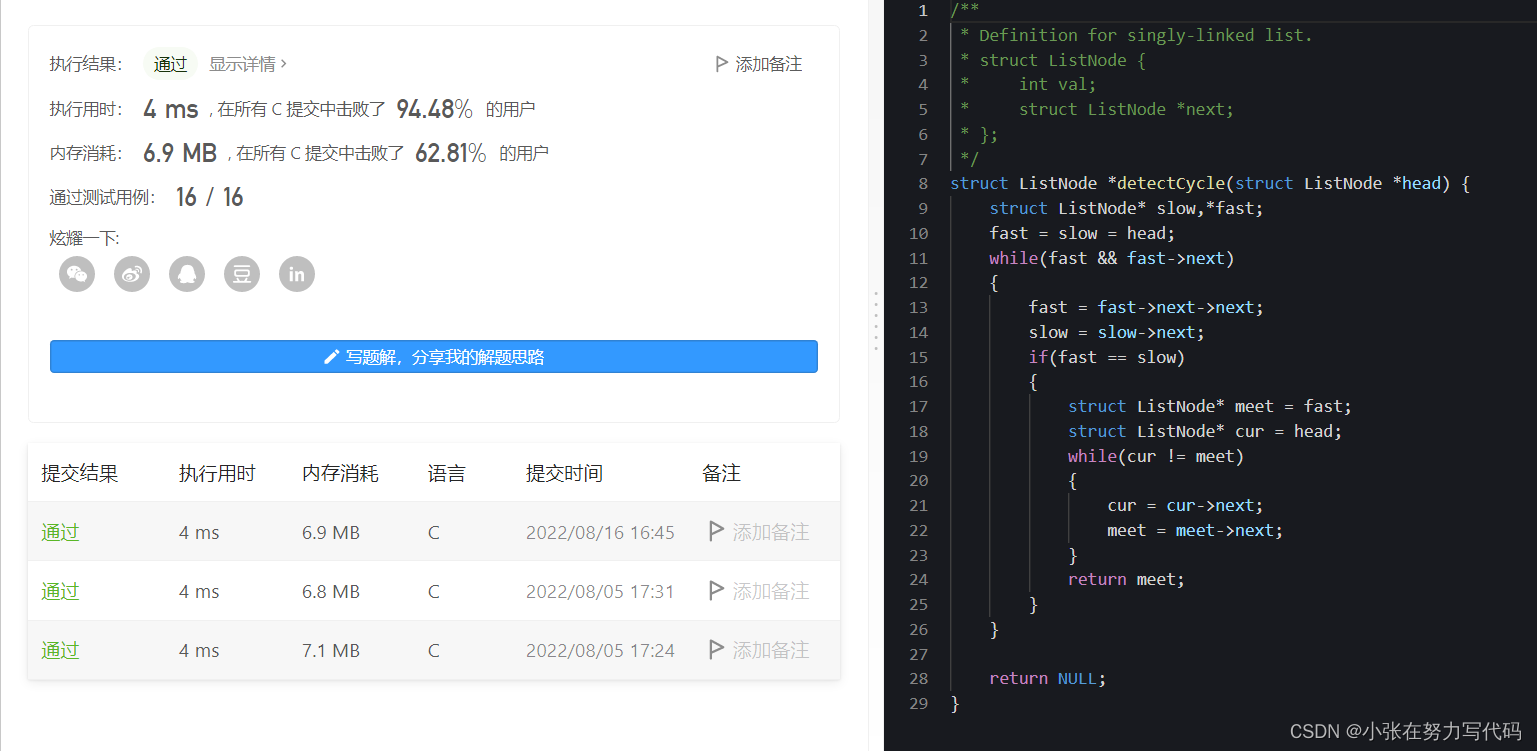
Task: Click the 7.1 MB cell in table
Action: (x=331, y=650)
